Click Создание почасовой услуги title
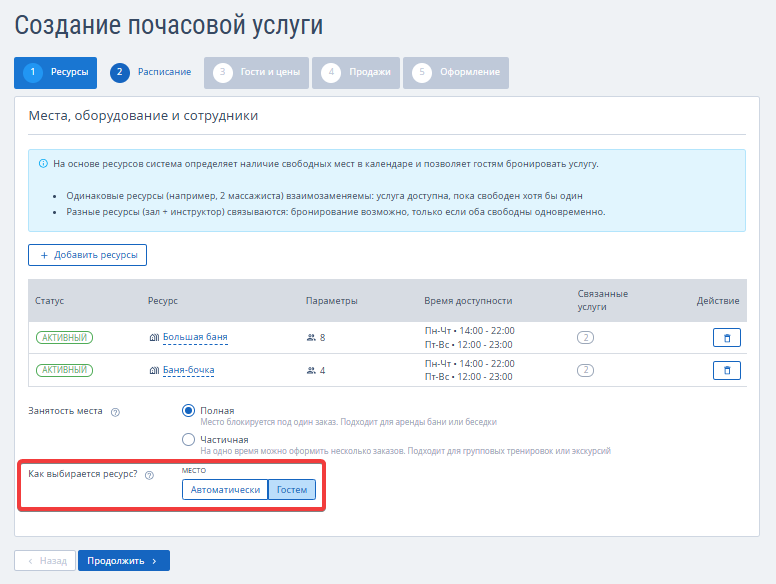 (x=169, y=25)
